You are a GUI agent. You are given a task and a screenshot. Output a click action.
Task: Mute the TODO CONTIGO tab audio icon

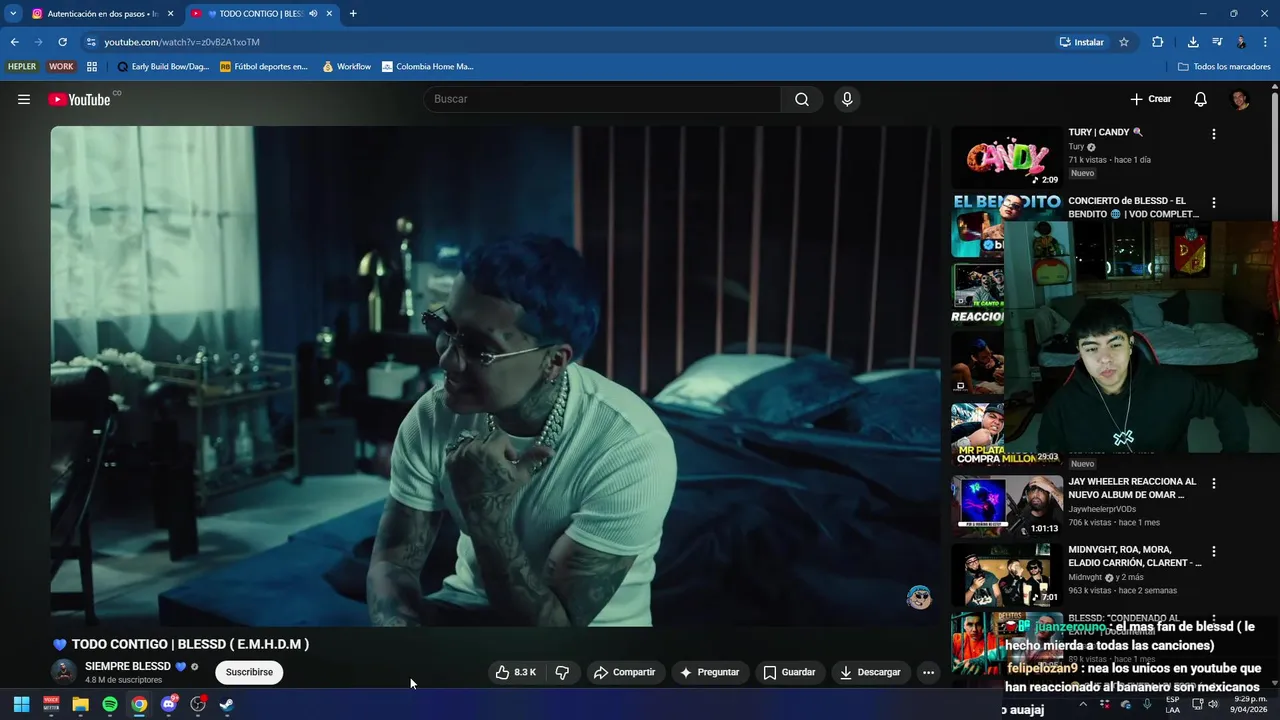pyautogui.click(x=313, y=14)
